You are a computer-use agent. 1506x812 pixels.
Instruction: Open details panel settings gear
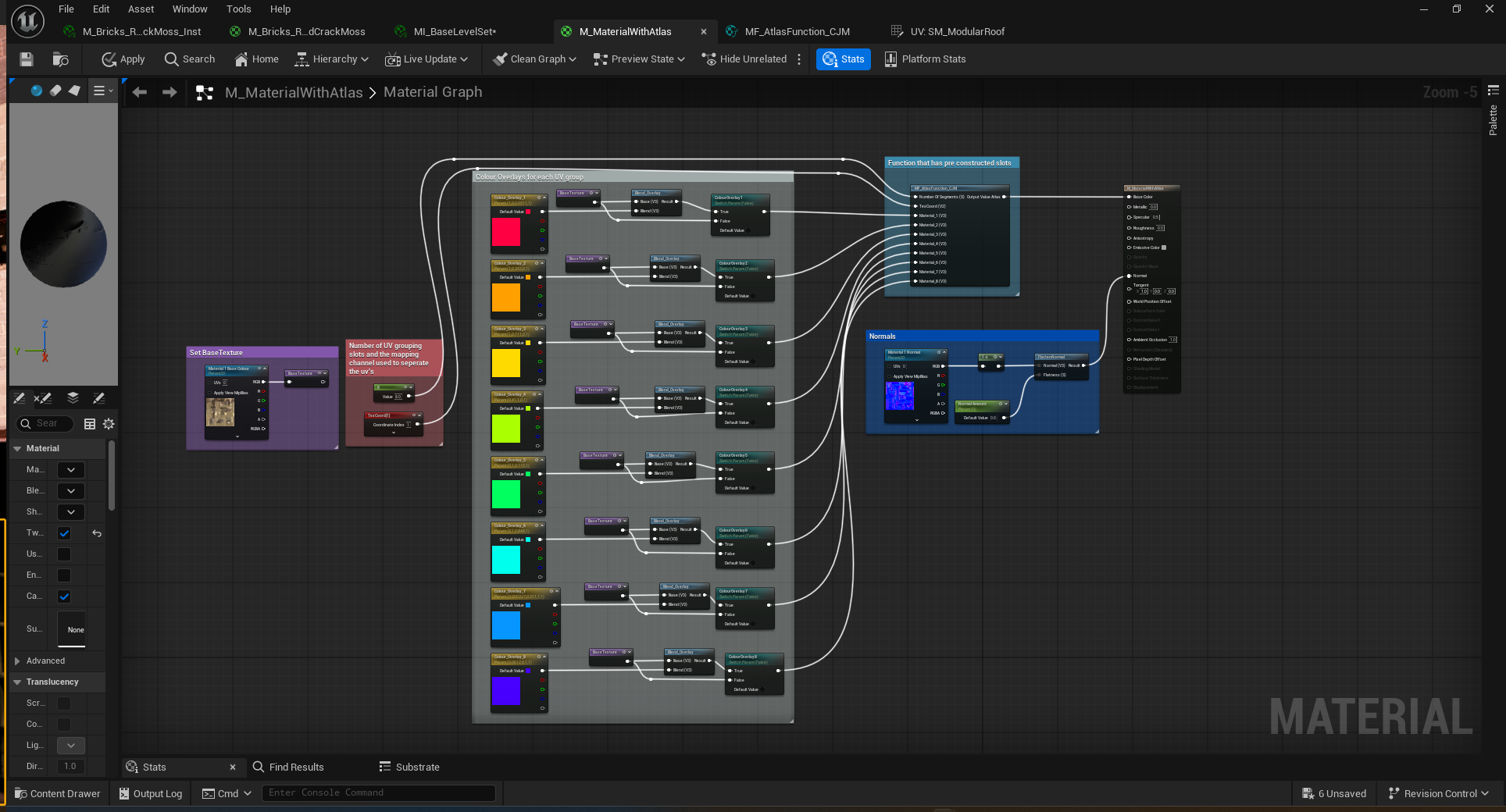coord(109,424)
